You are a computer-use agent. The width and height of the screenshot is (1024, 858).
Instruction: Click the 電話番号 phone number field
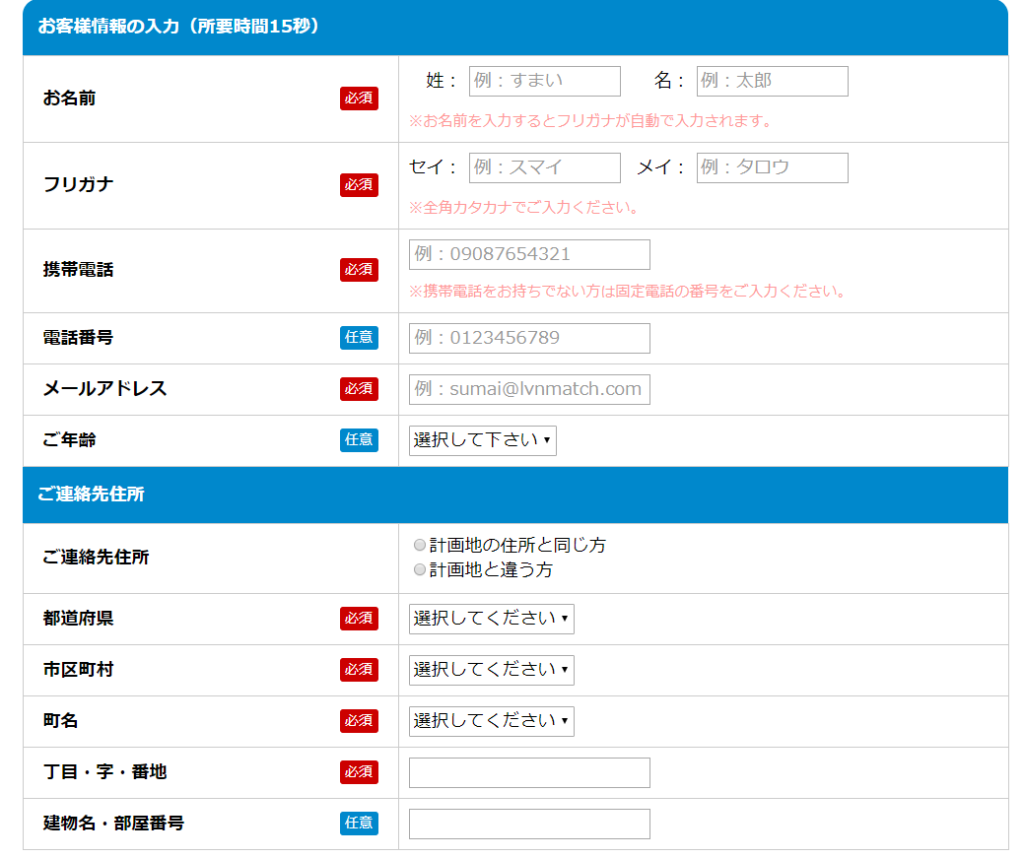(x=529, y=338)
